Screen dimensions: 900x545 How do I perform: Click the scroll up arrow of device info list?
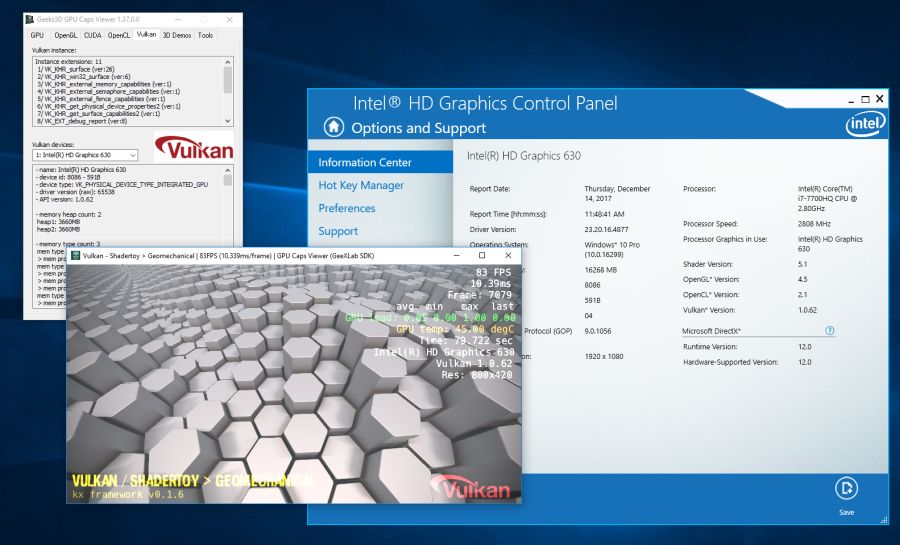click(228, 170)
